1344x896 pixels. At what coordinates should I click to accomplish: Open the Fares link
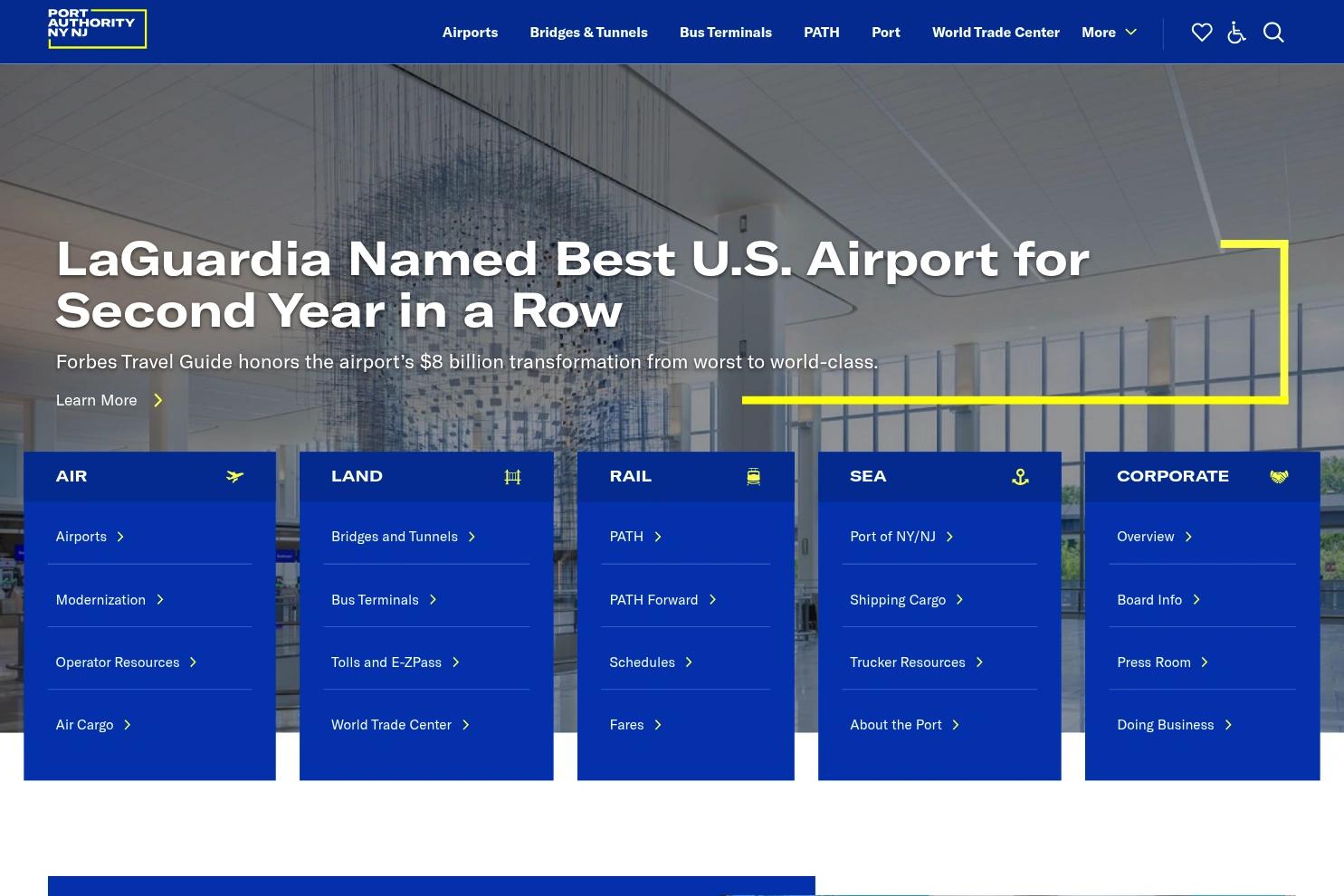click(x=626, y=725)
